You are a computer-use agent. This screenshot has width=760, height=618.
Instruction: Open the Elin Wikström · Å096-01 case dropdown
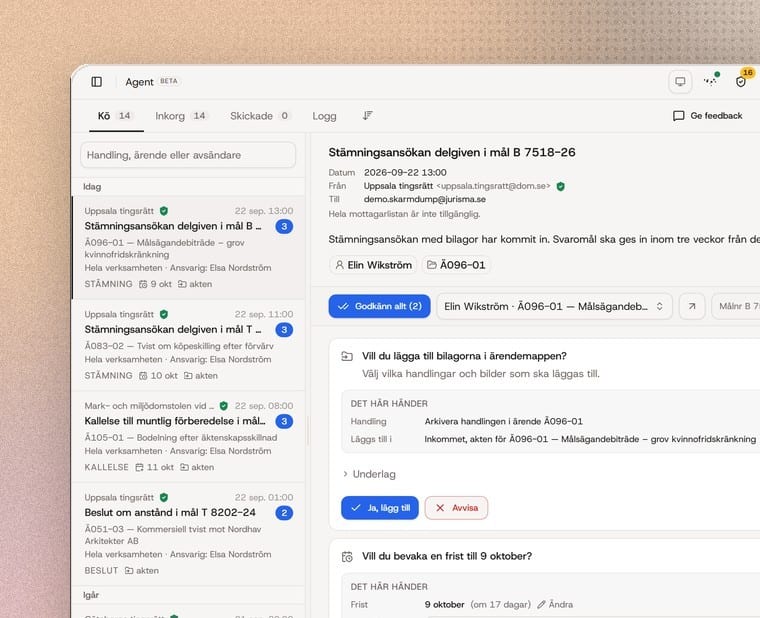[x=554, y=306]
